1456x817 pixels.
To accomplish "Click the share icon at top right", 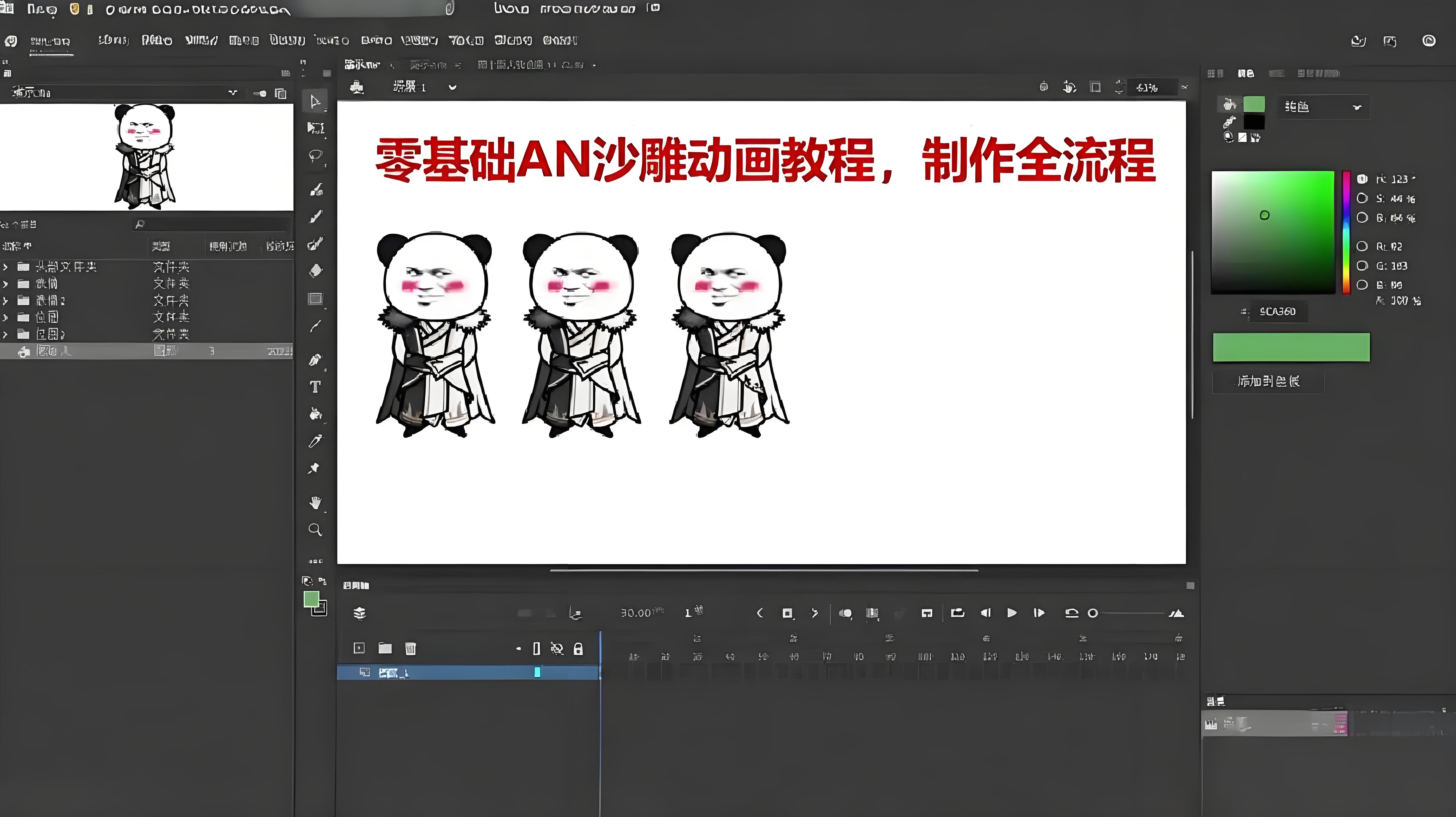I will click(x=1358, y=41).
